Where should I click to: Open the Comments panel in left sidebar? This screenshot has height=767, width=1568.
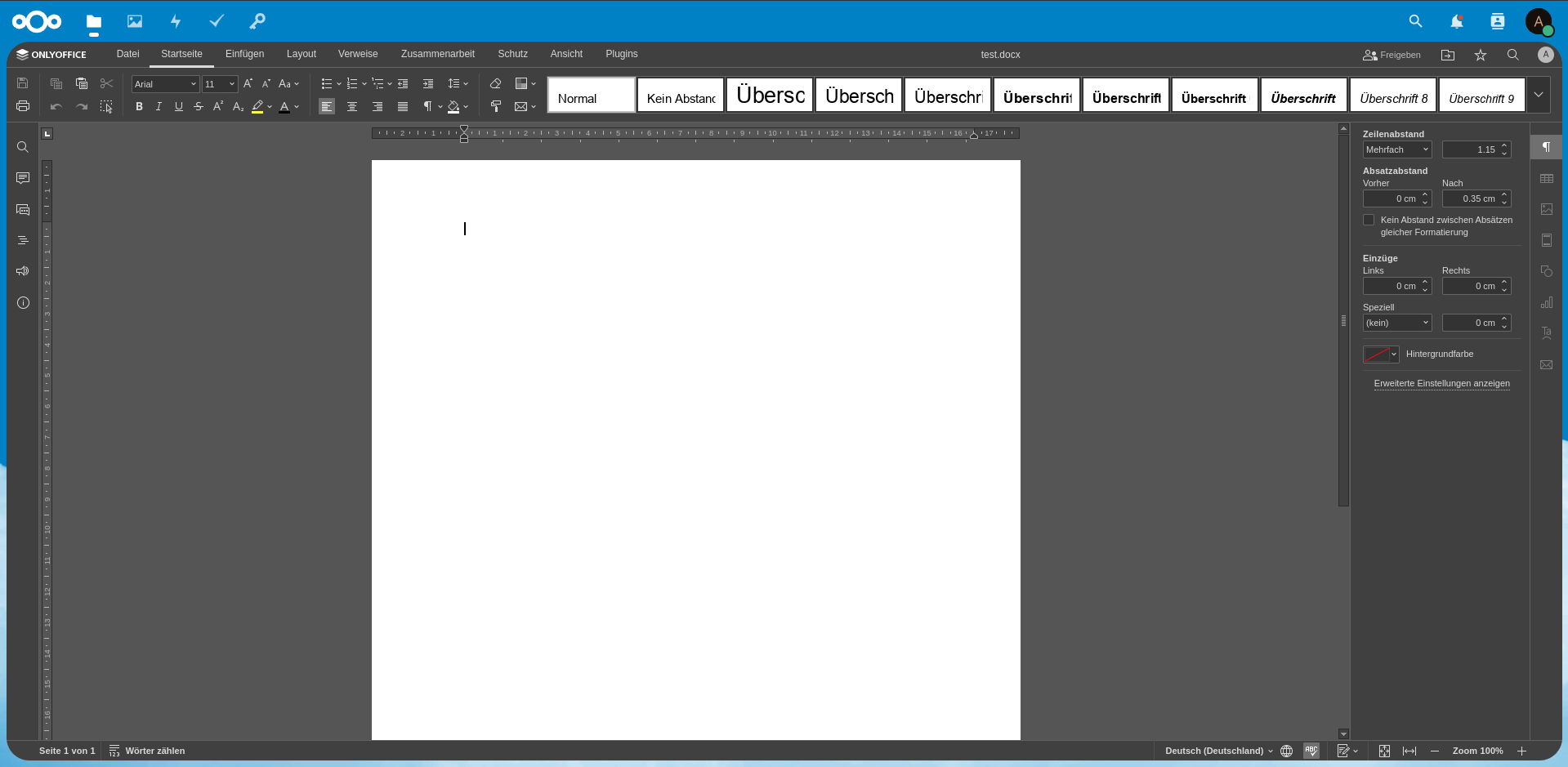point(23,178)
